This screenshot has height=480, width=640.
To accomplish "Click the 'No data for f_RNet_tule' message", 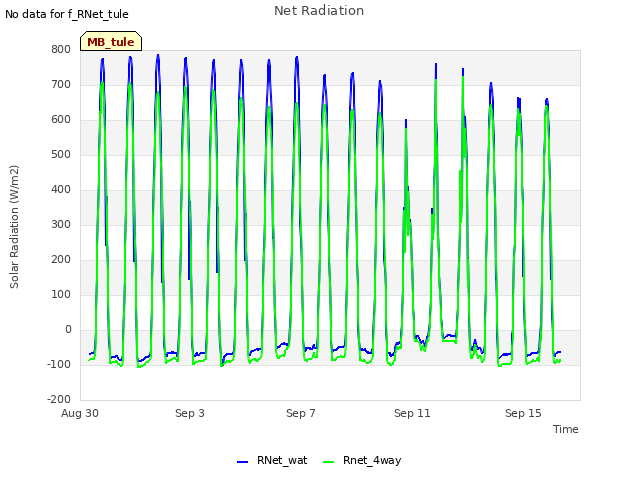I will (67, 14).
